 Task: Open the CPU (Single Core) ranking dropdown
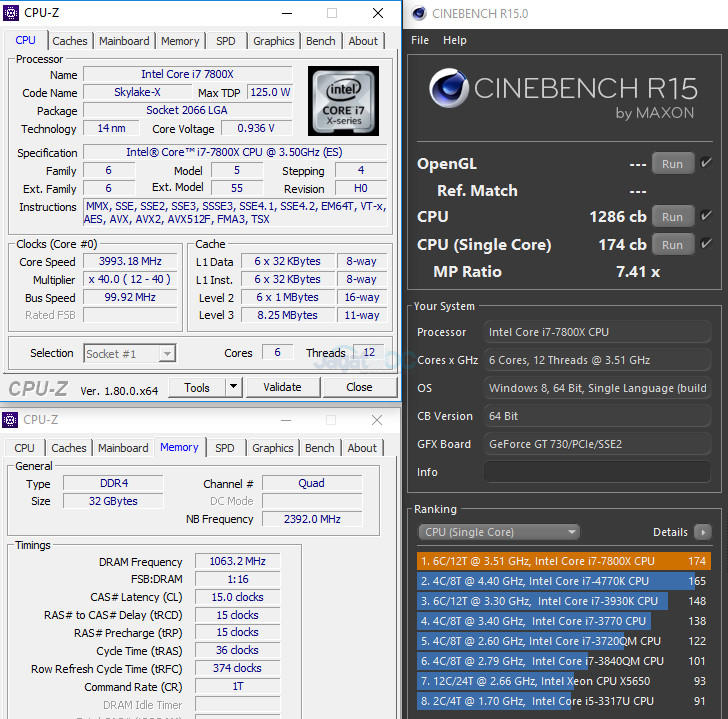(499, 532)
